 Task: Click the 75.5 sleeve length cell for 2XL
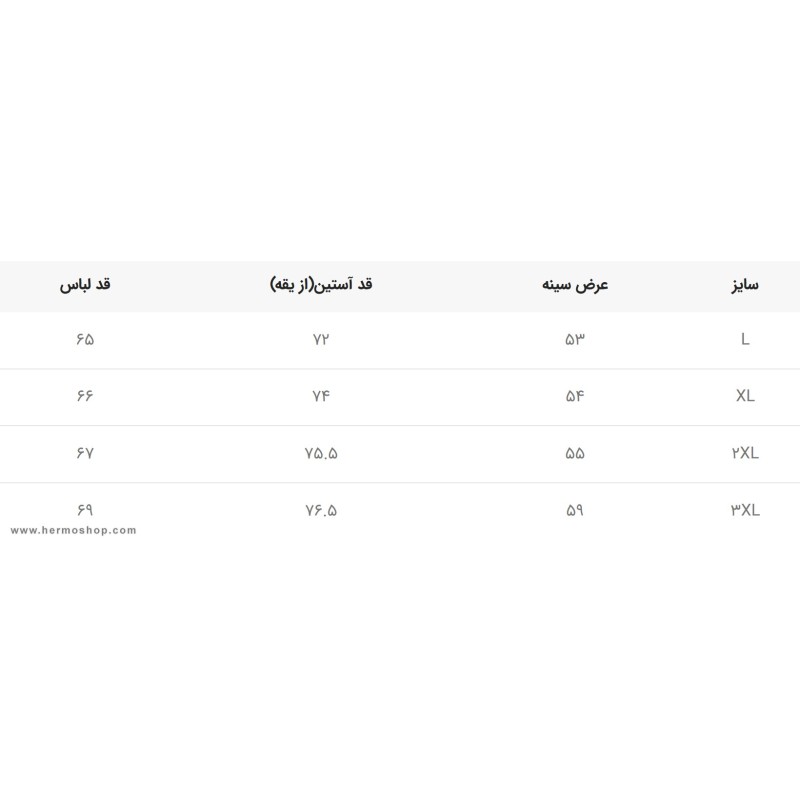click(x=321, y=453)
